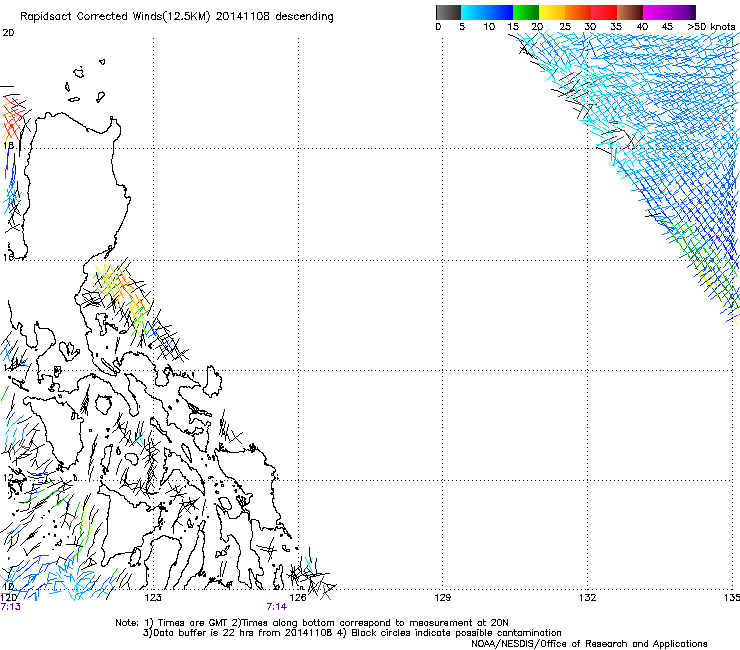Click the cyan 5-10 knots legend segment
This screenshot has height=650, width=740.
(474, 12)
